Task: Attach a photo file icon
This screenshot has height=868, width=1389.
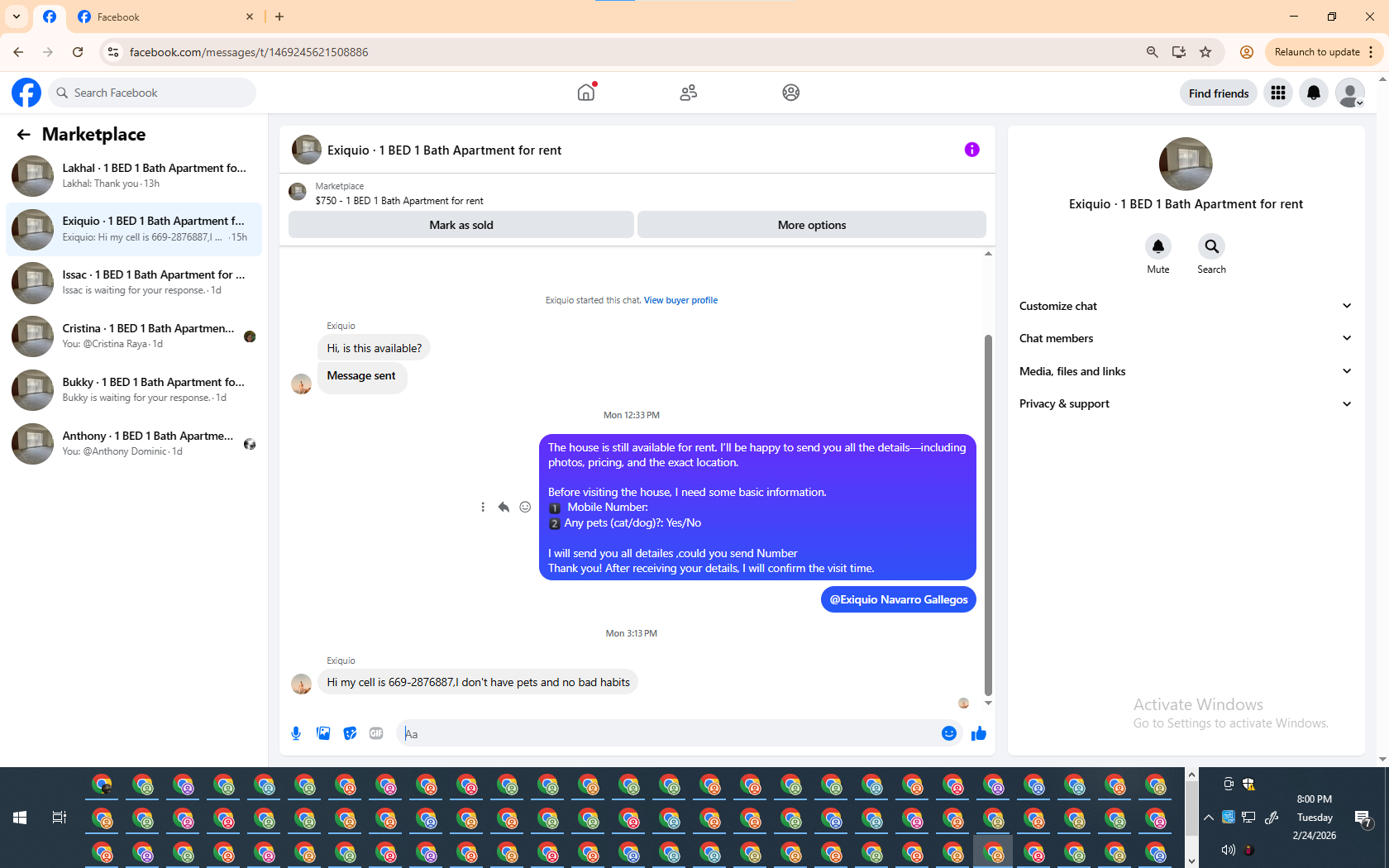Action: point(323,733)
